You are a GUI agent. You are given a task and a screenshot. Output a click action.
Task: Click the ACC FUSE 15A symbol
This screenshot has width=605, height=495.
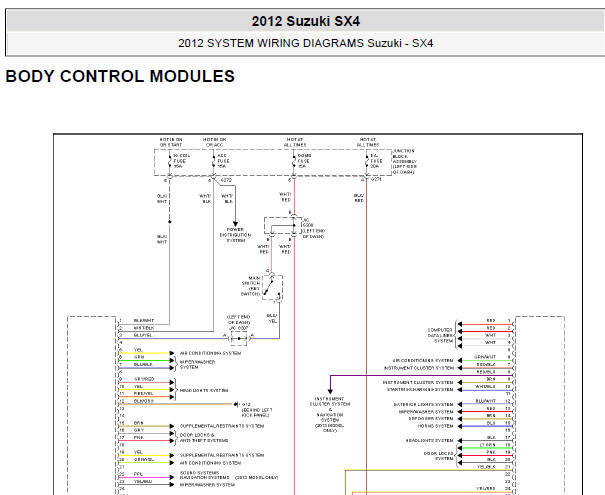point(213,161)
